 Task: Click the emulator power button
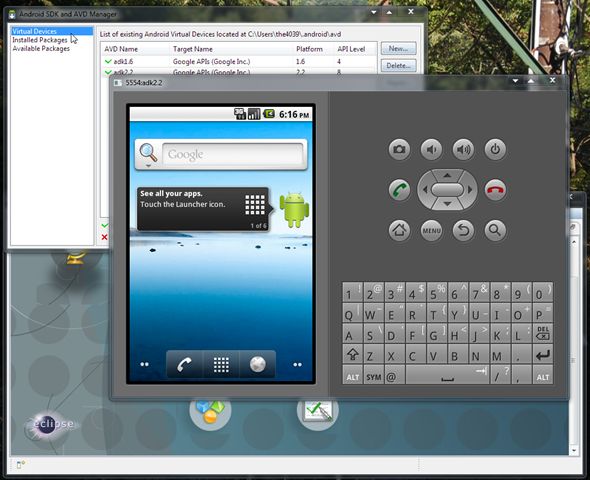(495, 149)
